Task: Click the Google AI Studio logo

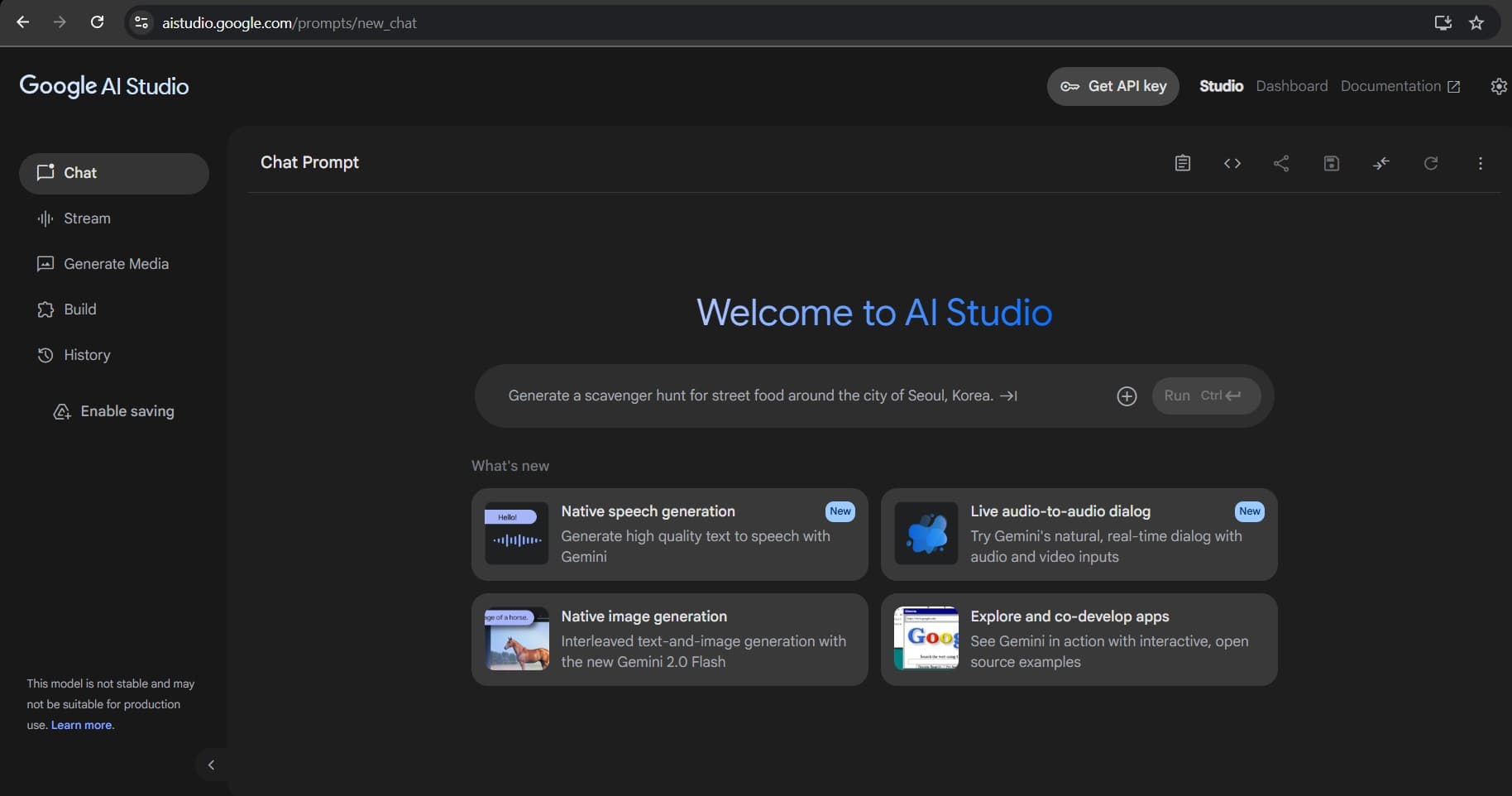Action: coord(104,86)
